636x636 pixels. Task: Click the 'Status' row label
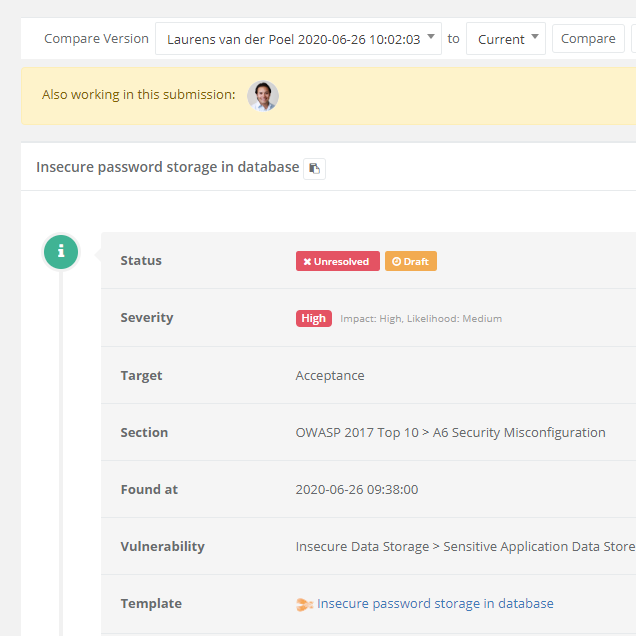click(141, 260)
